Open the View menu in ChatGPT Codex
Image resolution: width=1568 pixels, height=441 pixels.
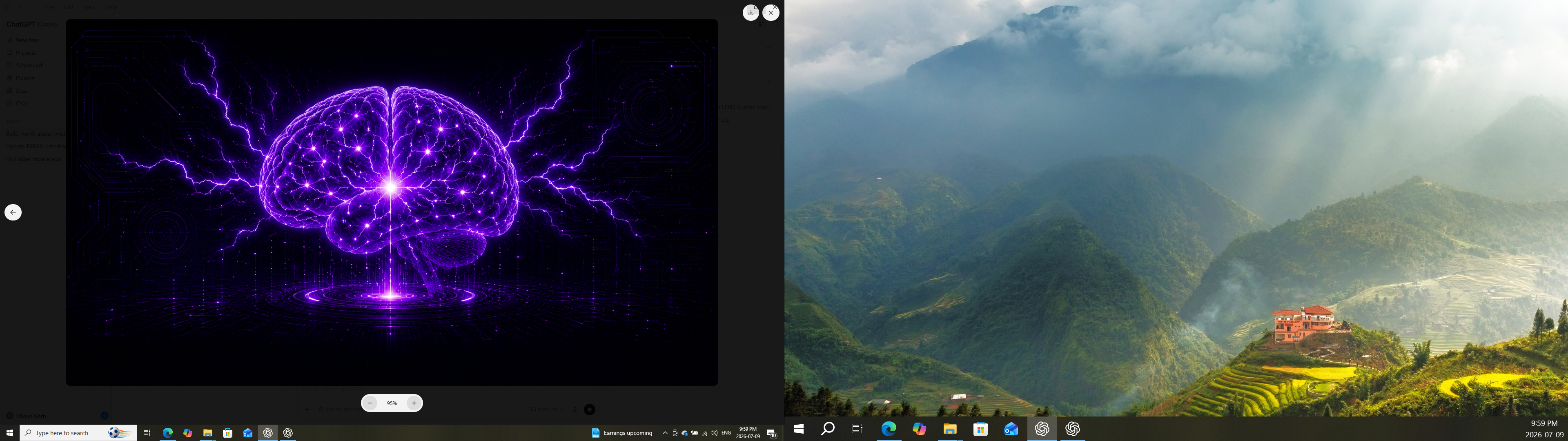(x=89, y=7)
